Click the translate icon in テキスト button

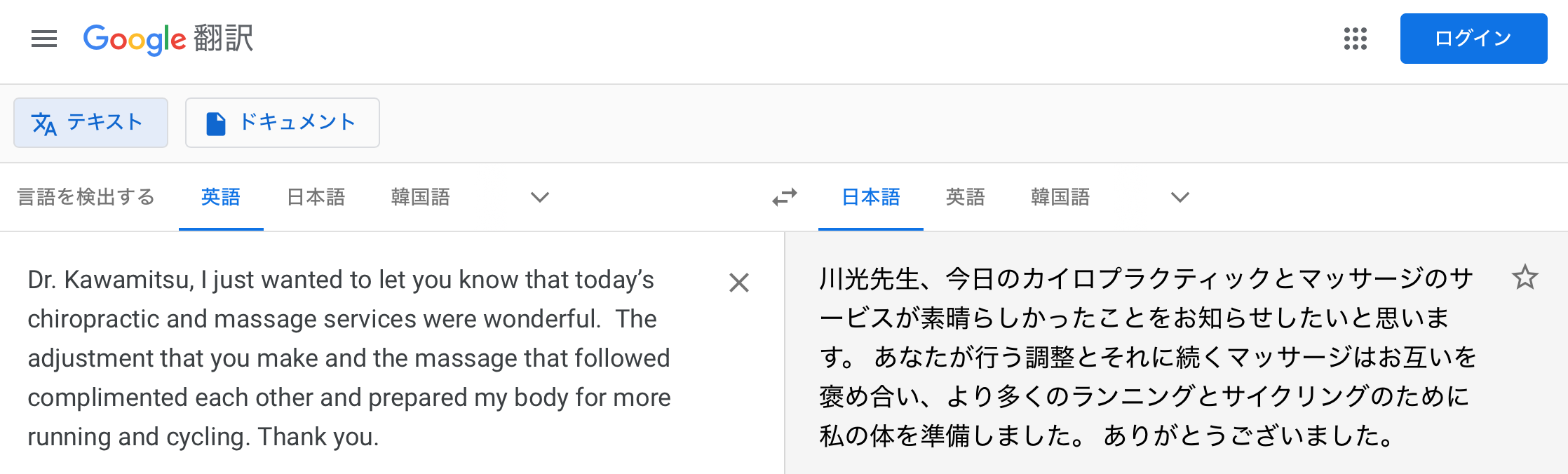click(x=44, y=123)
